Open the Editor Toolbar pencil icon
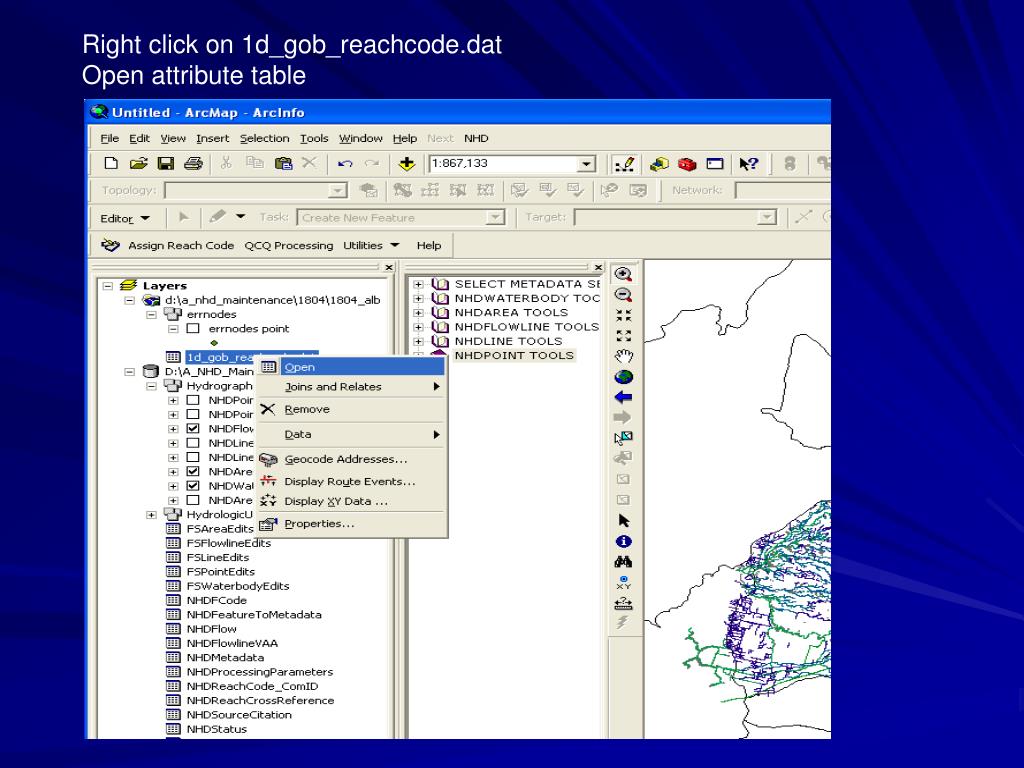The image size is (1024, 768). pyautogui.click(x=624, y=164)
